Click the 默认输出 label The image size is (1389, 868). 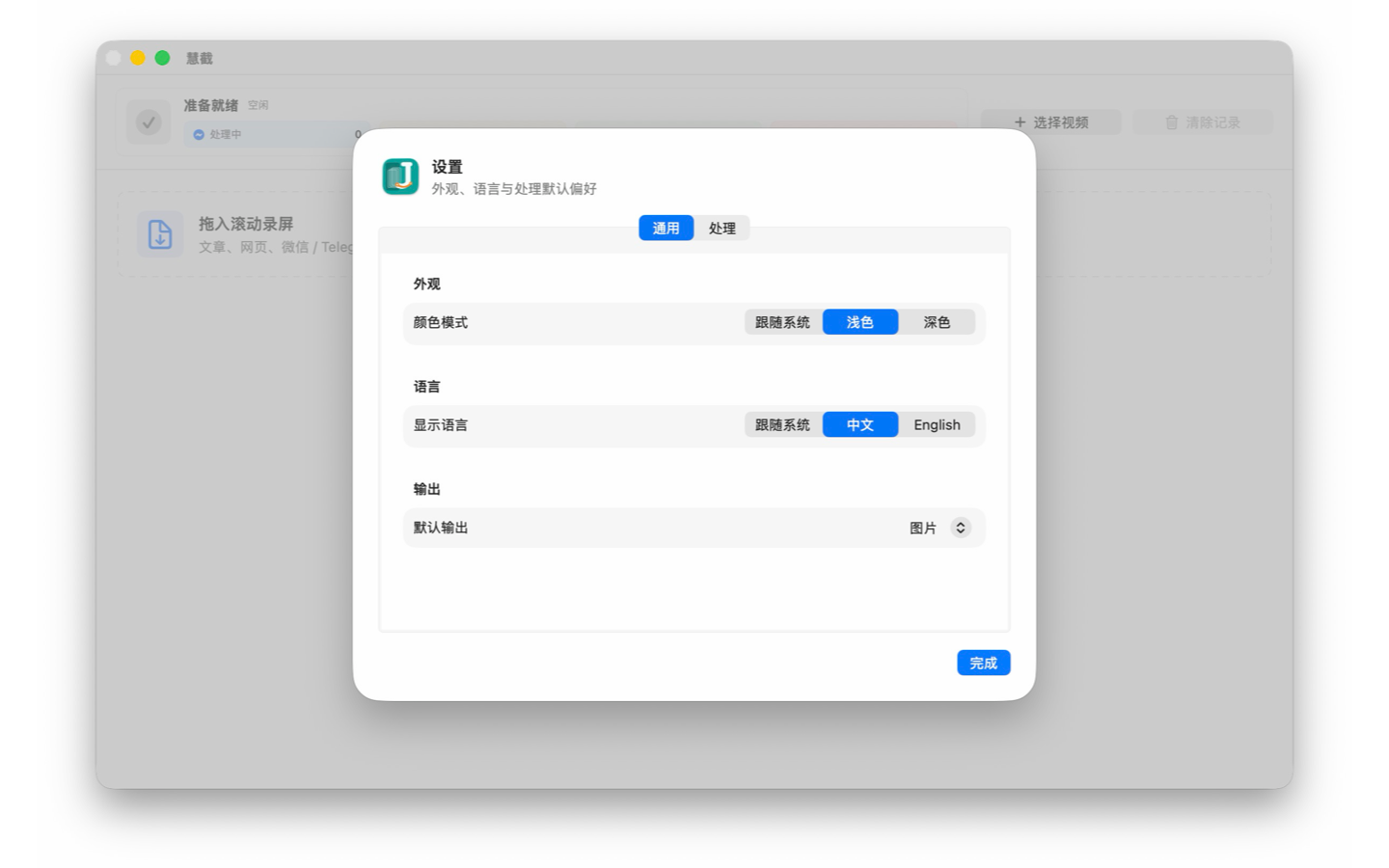[441, 528]
